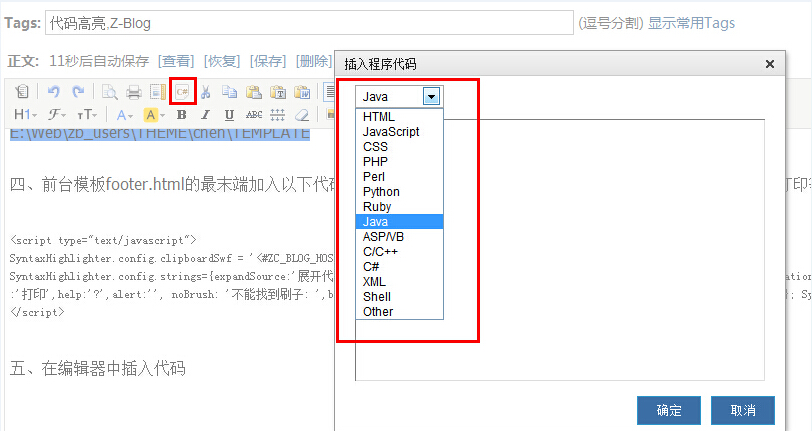The image size is (812, 431).
Task: Choose Perl from language list
Action: (399, 177)
